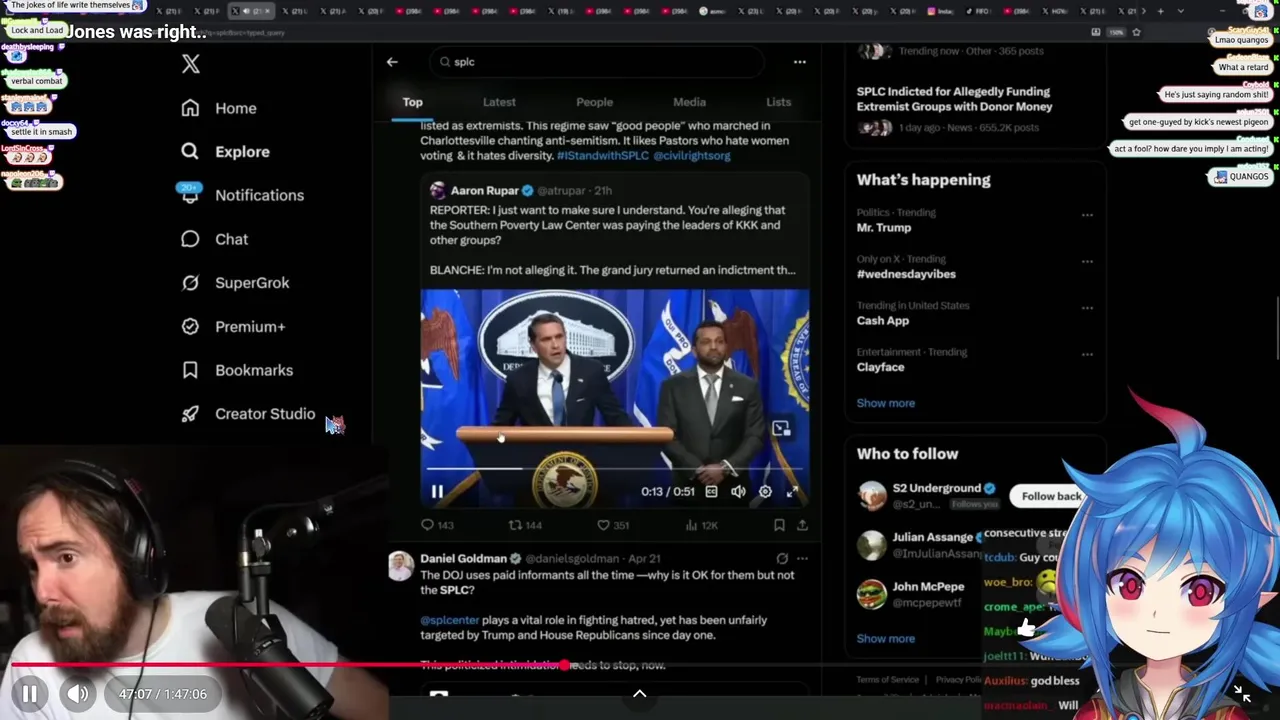Open more options for Clayface trend
1280x720 pixels.
(x=1087, y=354)
